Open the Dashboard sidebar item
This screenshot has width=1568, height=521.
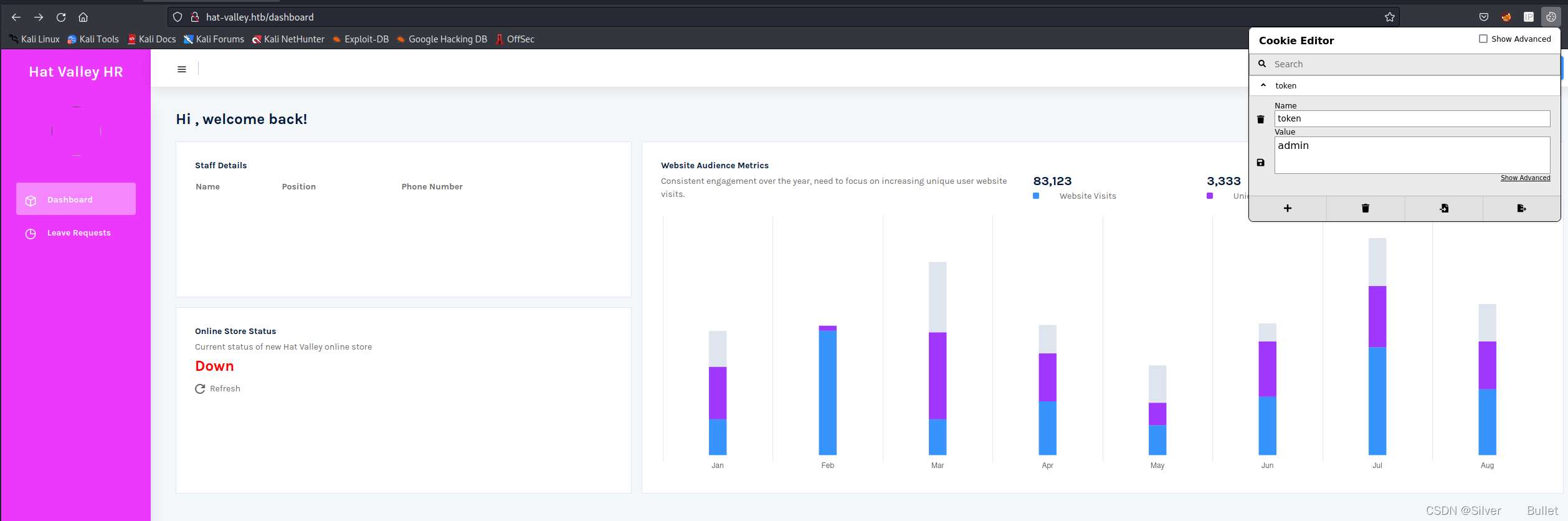76,199
